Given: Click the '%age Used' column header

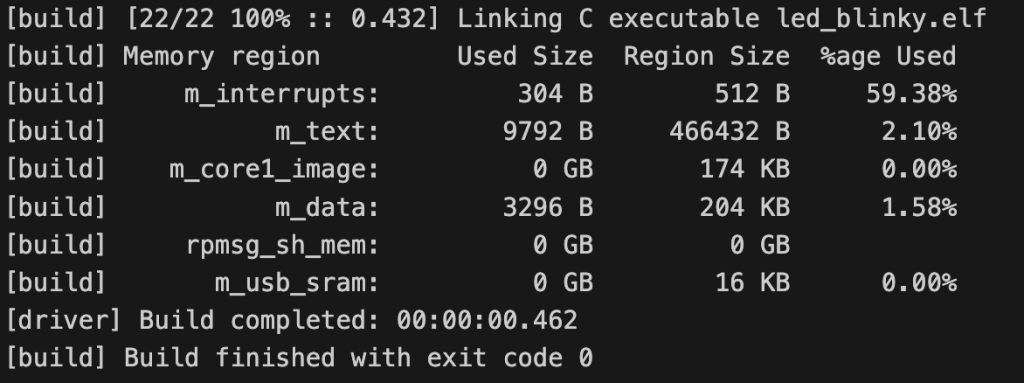Looking at the screenshot, I should [889, 57].
